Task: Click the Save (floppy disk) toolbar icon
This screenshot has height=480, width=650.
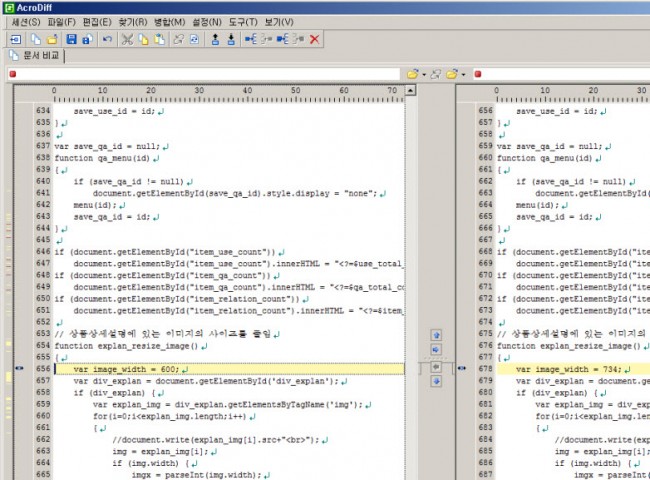Action: point(70,39)
